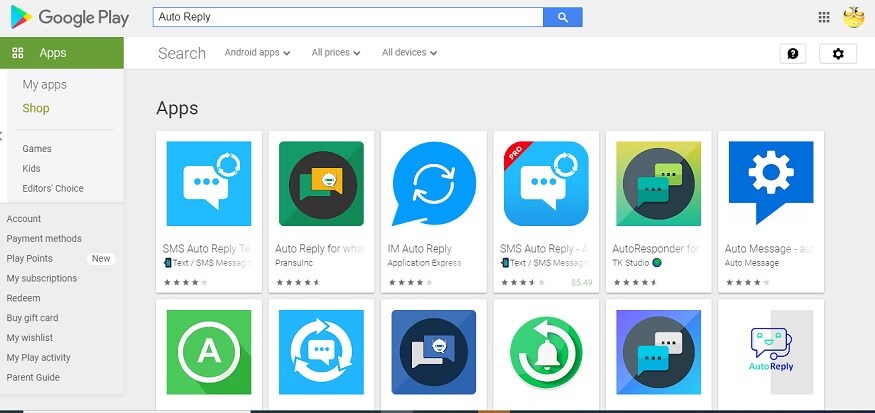The image size is (875, 413).
Task: Click the Apps grid icon in sidebar
Action: click(x=18, y=53)
